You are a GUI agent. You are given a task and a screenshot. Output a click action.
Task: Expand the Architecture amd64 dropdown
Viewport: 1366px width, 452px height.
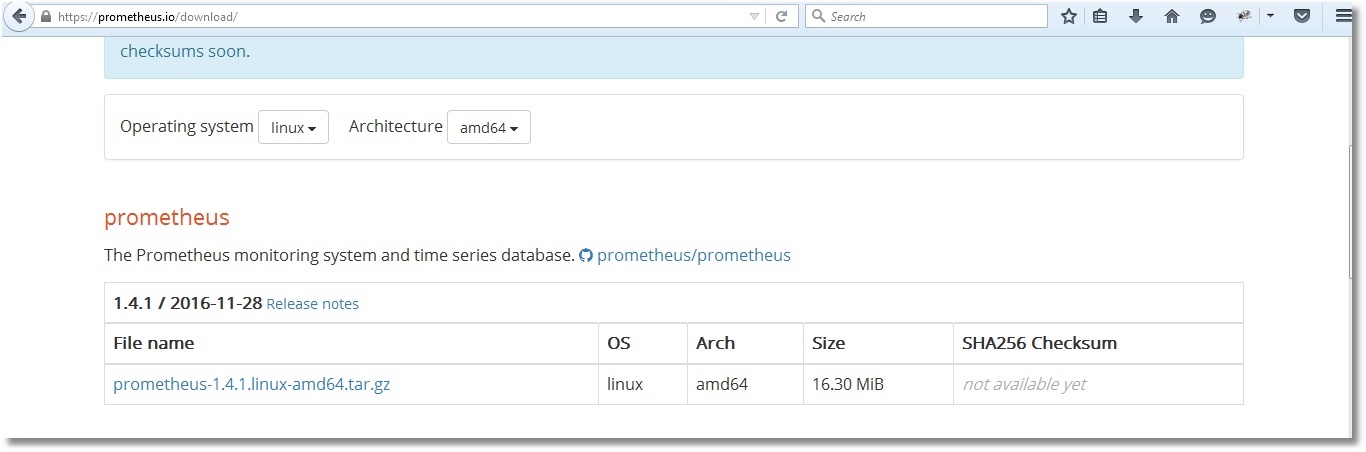488,128
